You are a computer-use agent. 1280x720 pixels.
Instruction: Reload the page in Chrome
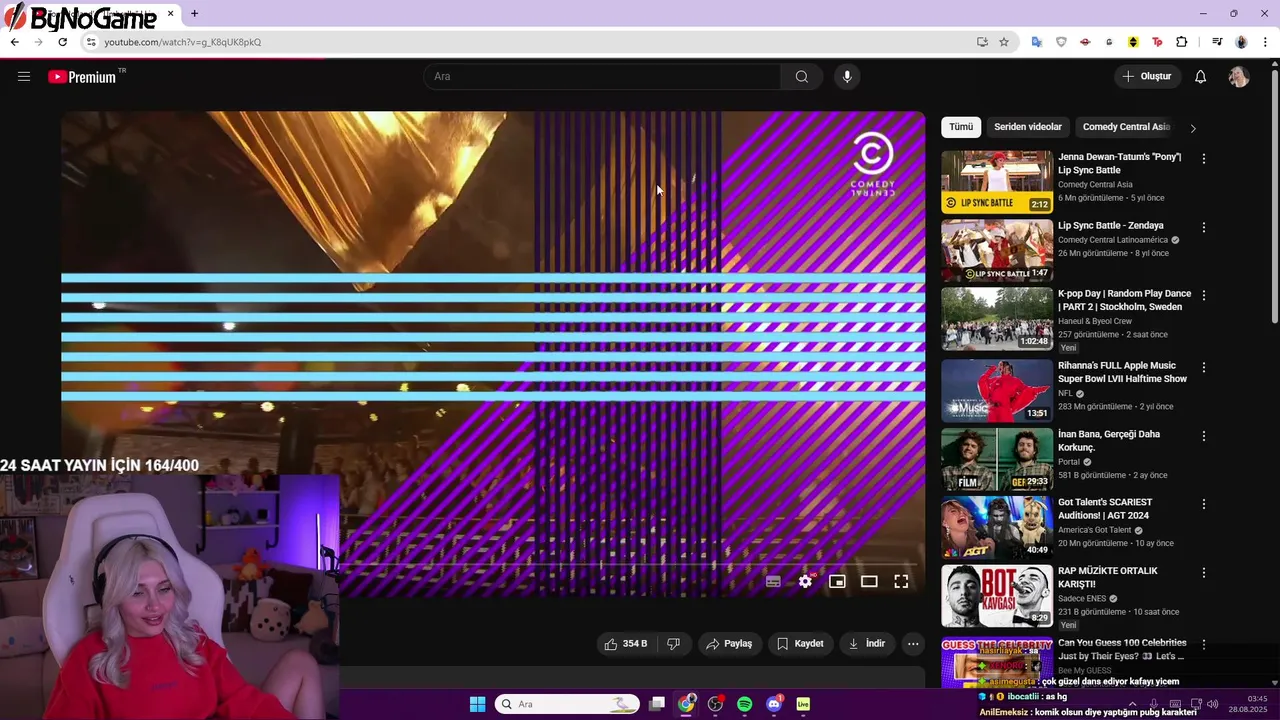(x=62, y=42)
